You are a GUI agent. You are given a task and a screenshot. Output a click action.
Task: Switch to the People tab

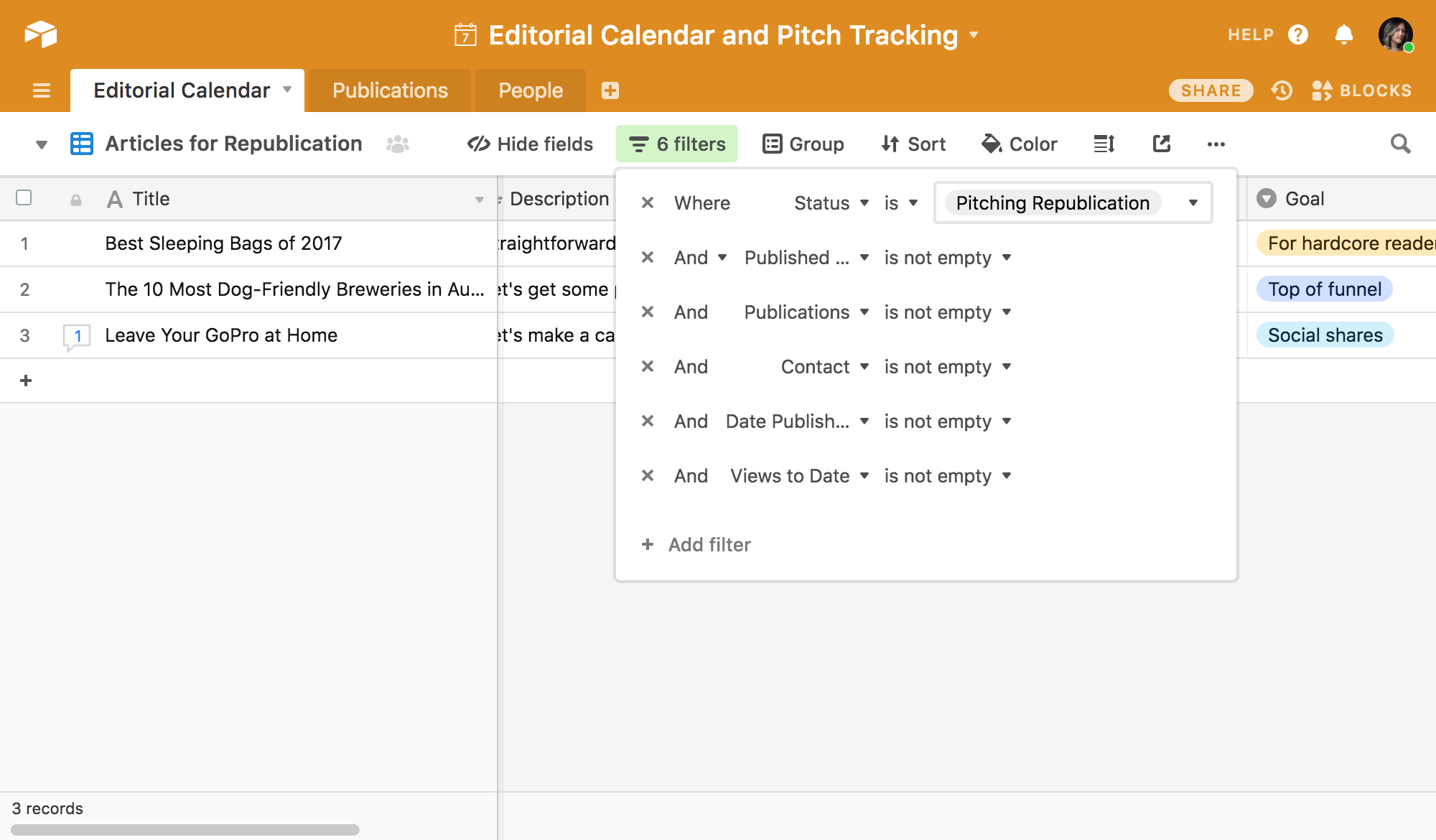point(531,90)
